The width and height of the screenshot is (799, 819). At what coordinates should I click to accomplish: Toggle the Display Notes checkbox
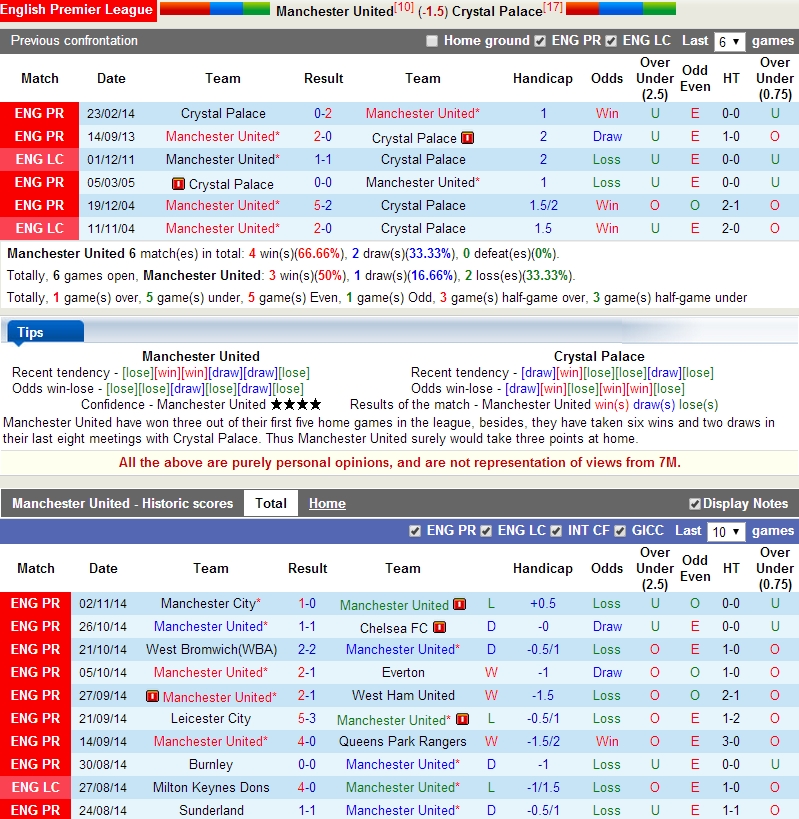[x=694, y=504]
